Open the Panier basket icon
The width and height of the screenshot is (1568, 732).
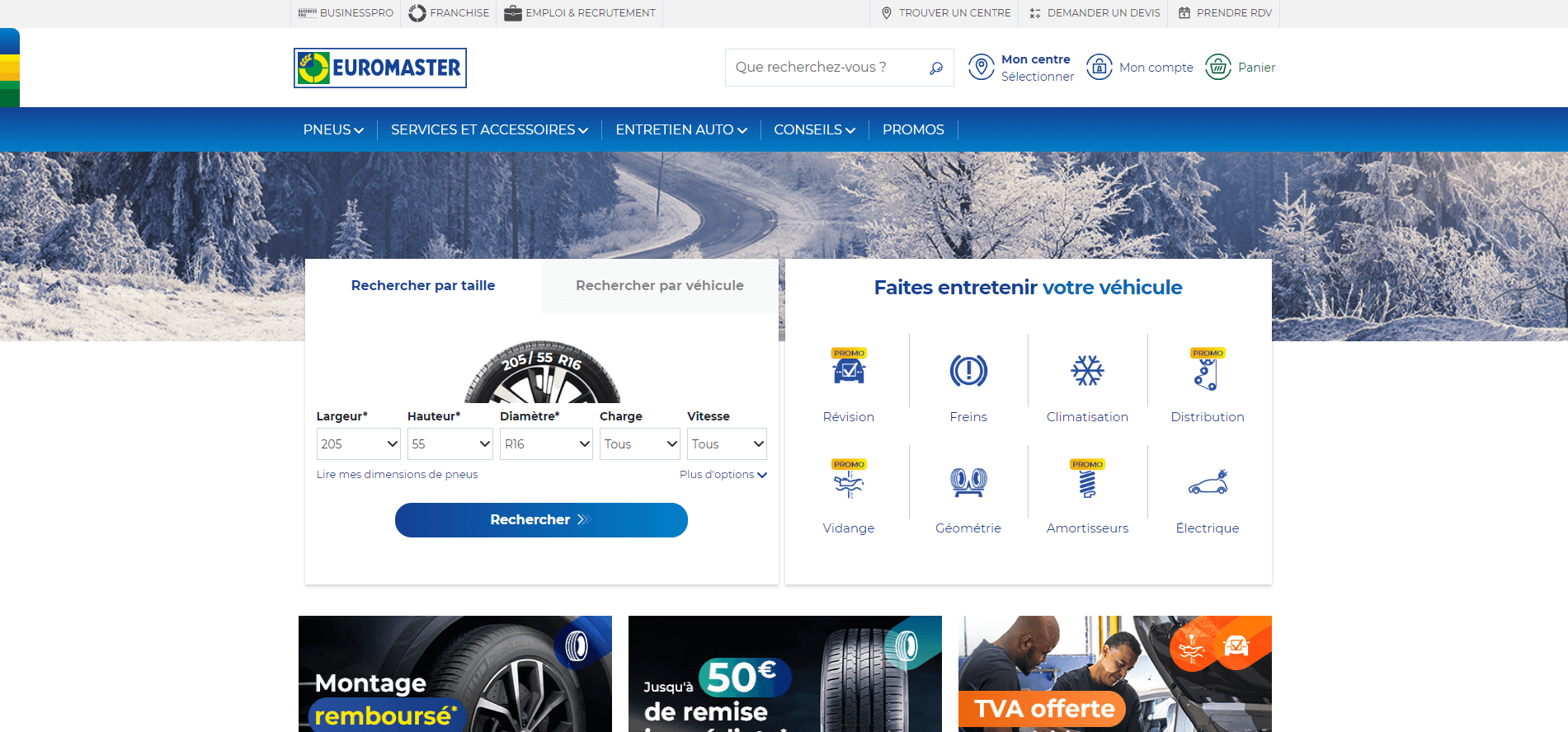coord(1218,67)
